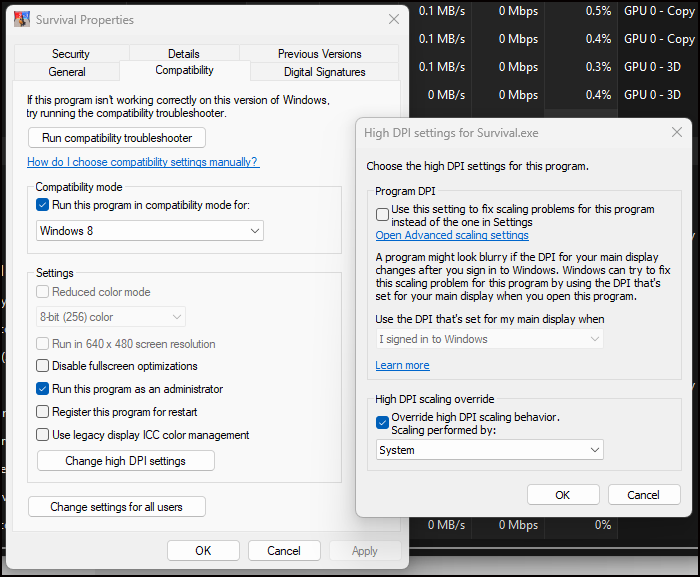Enable Use legacy display ICC color management

[x=42, y=435]
